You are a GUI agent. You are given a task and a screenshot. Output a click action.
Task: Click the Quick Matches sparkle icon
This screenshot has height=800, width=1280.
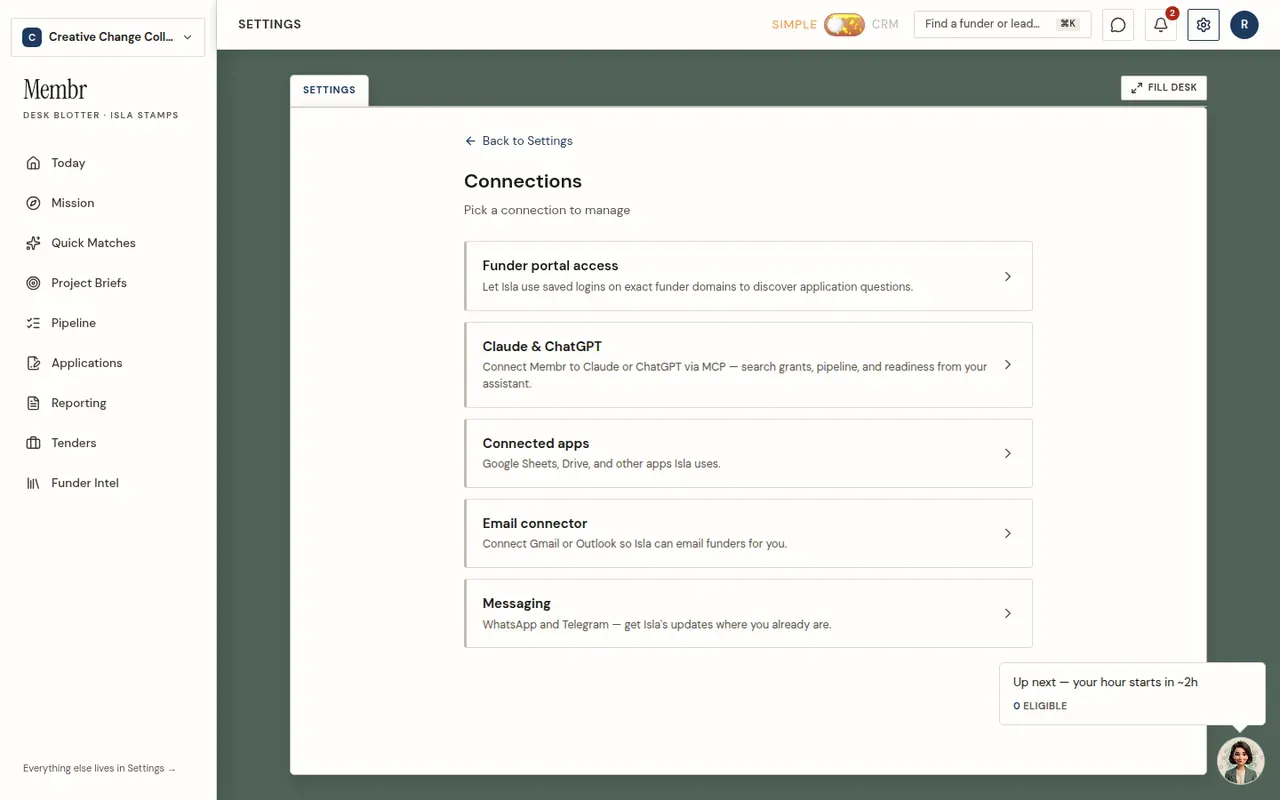pos(33,243)
